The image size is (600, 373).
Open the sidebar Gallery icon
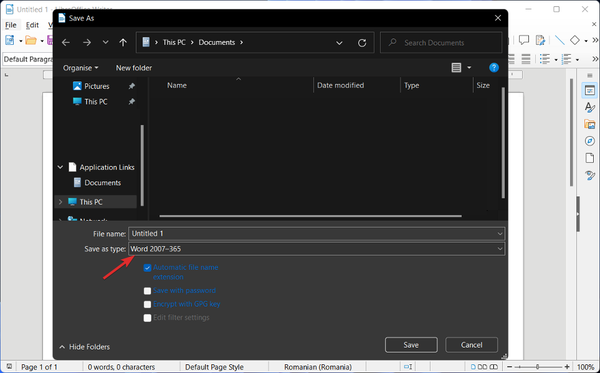point(590,124)
